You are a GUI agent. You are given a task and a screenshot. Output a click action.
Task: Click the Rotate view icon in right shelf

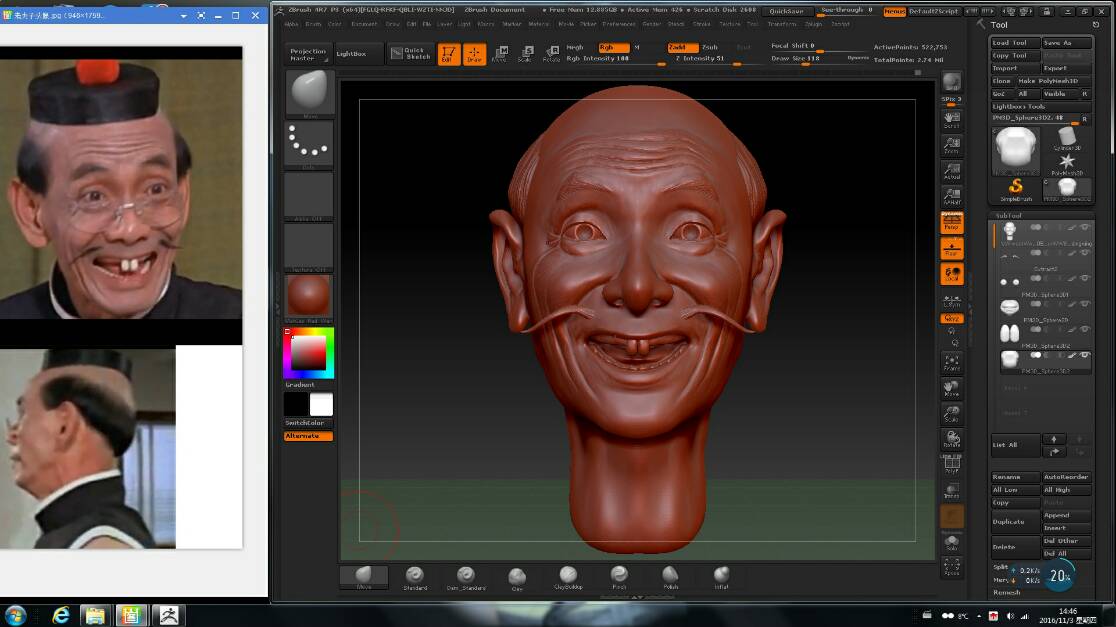point(952,439)
